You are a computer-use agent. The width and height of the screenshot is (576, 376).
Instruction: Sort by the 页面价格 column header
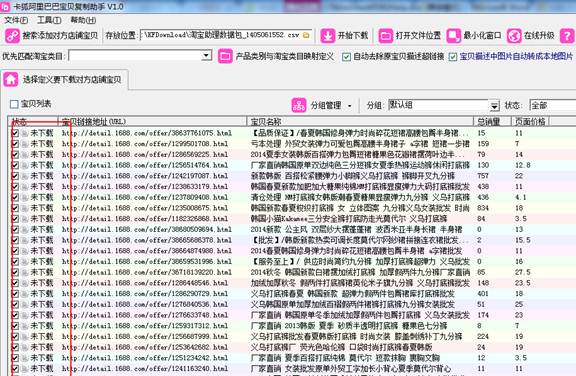coord(530,121)
